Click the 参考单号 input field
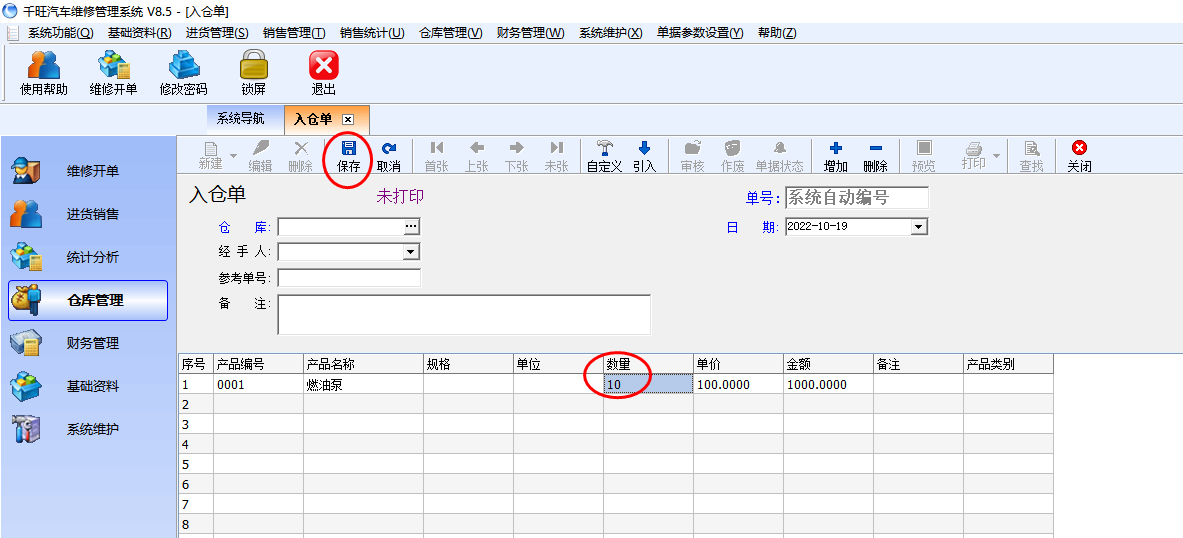Image resolution: width=1183 pixels, height=538 pixels. point(349,278)
